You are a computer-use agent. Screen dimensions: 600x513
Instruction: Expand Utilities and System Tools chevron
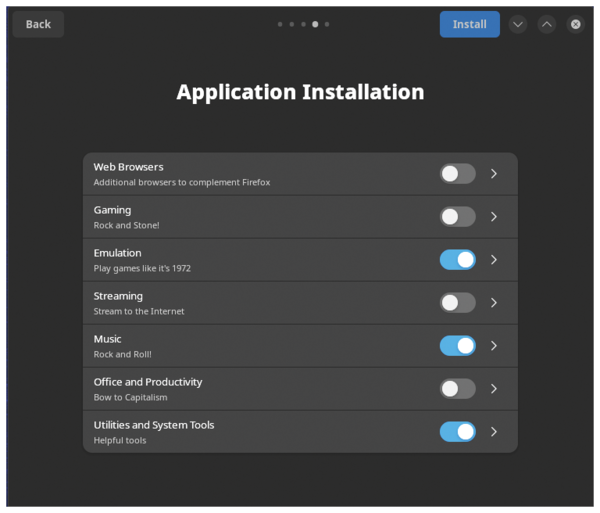pyautogui.click(x=494, y=432)
